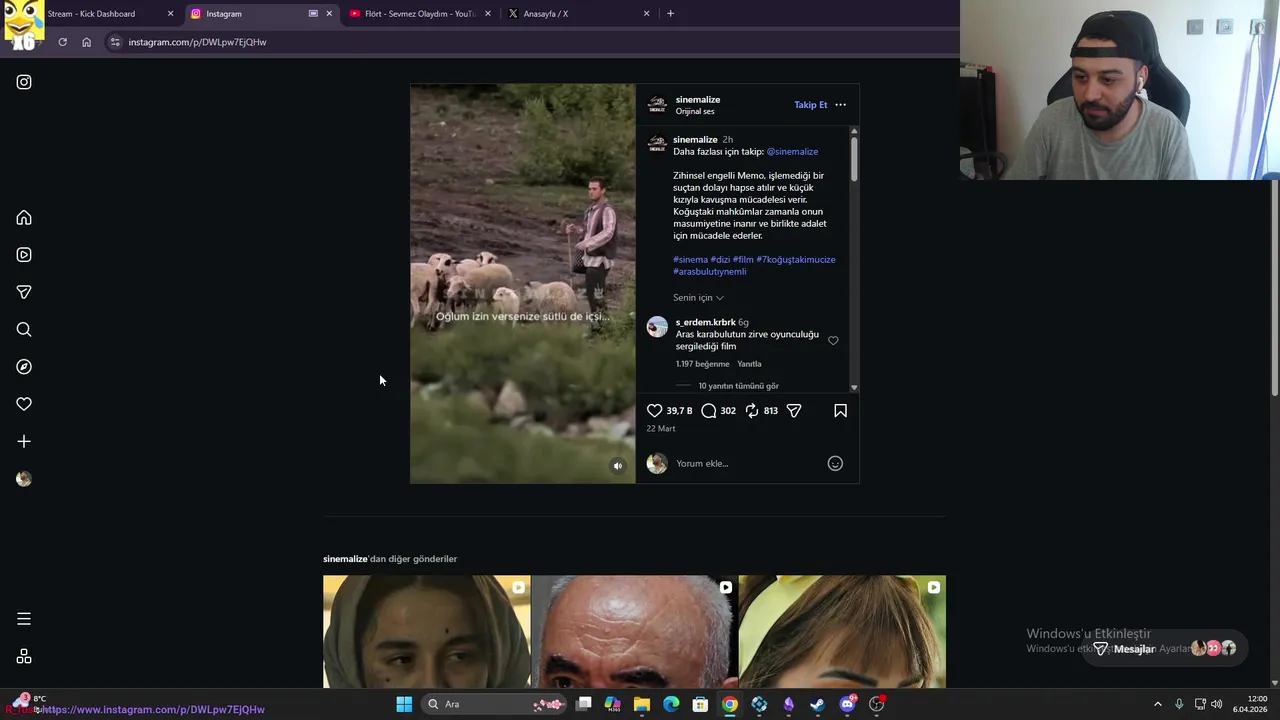
Task: Open new browser tab with plus
Action: pos(670,14)
